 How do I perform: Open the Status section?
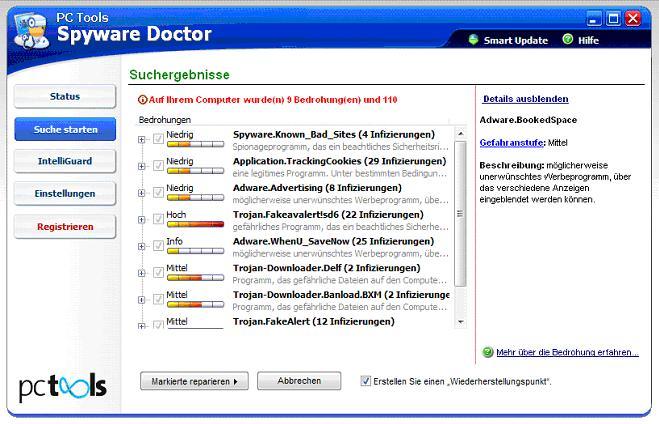point(65,96)
